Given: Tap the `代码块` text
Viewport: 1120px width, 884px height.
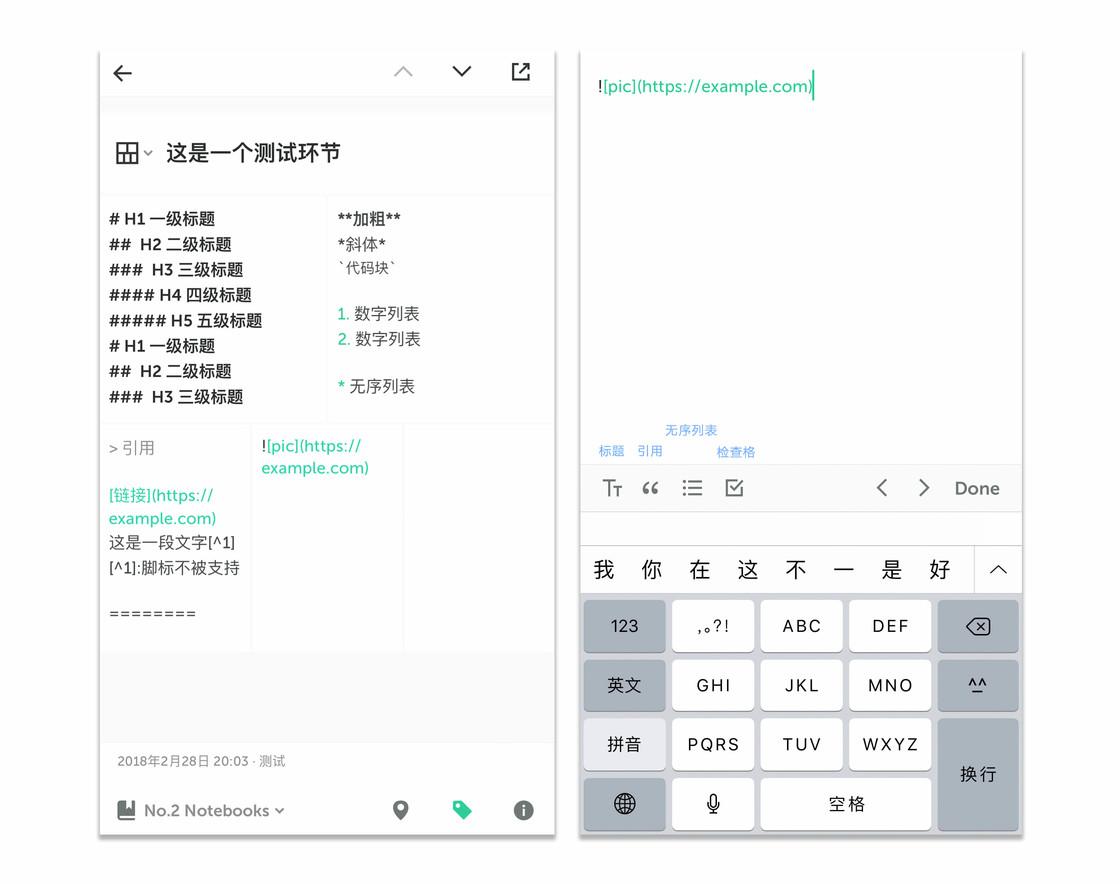Looking at the screenshot, I should [366, 268].
